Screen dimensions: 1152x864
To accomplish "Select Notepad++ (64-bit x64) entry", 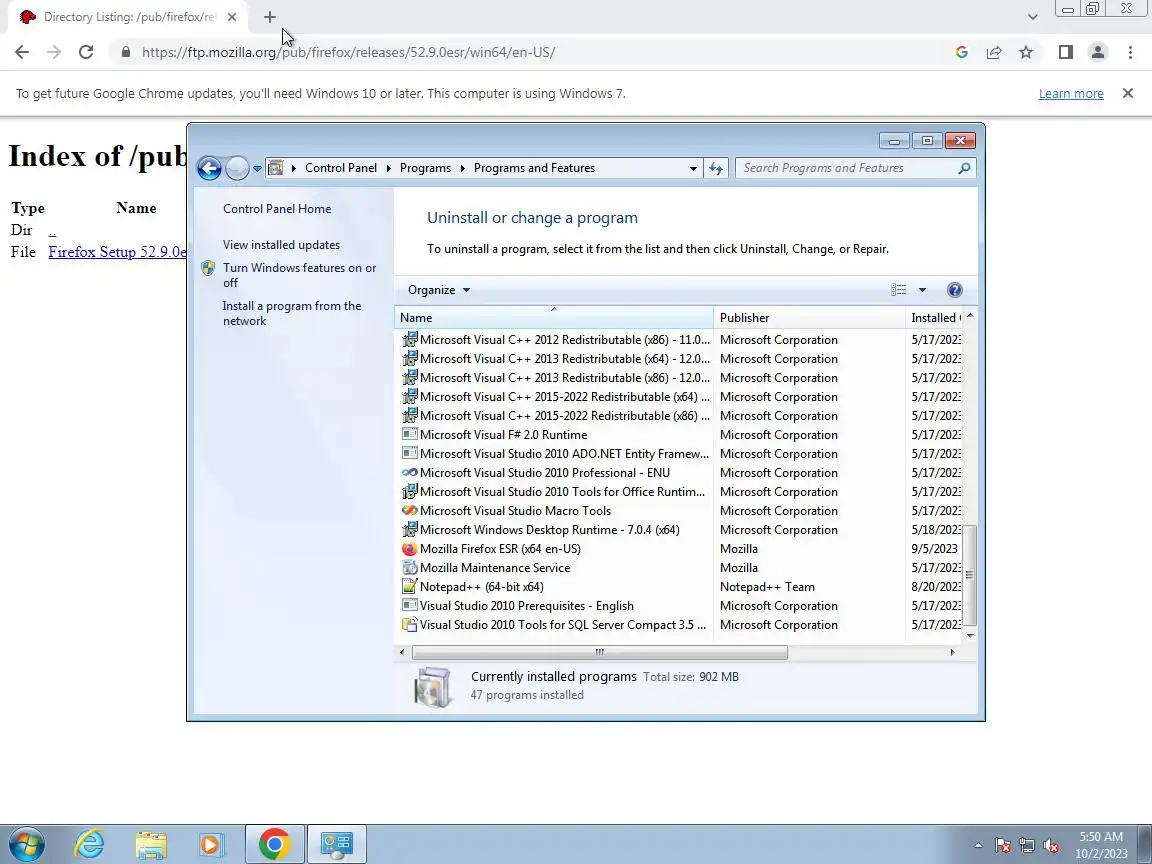I will pyautogui.click(x=481, y=587).
